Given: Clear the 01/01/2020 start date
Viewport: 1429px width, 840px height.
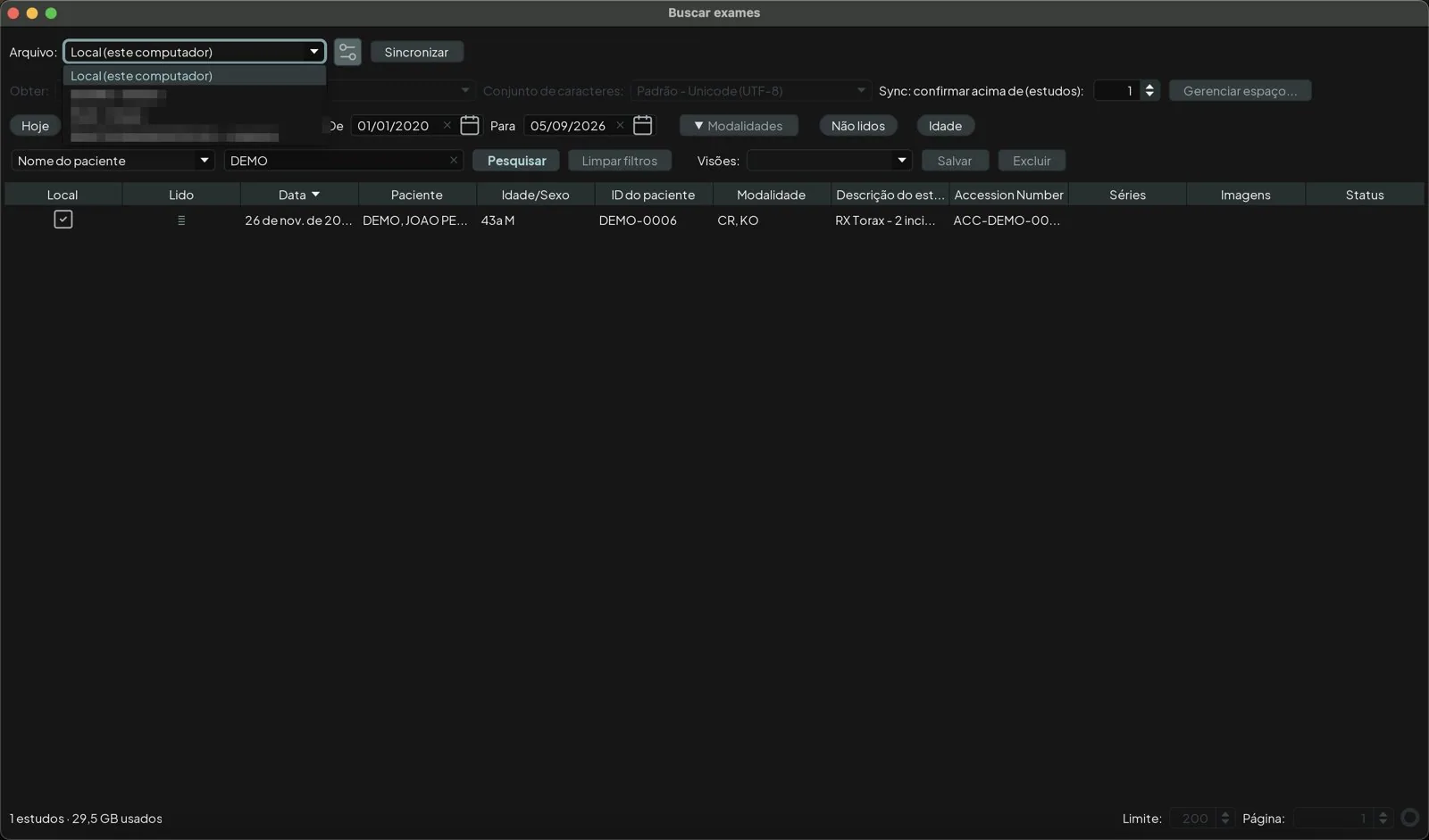Looking at the screenshot, I should [x=447, y=125].
